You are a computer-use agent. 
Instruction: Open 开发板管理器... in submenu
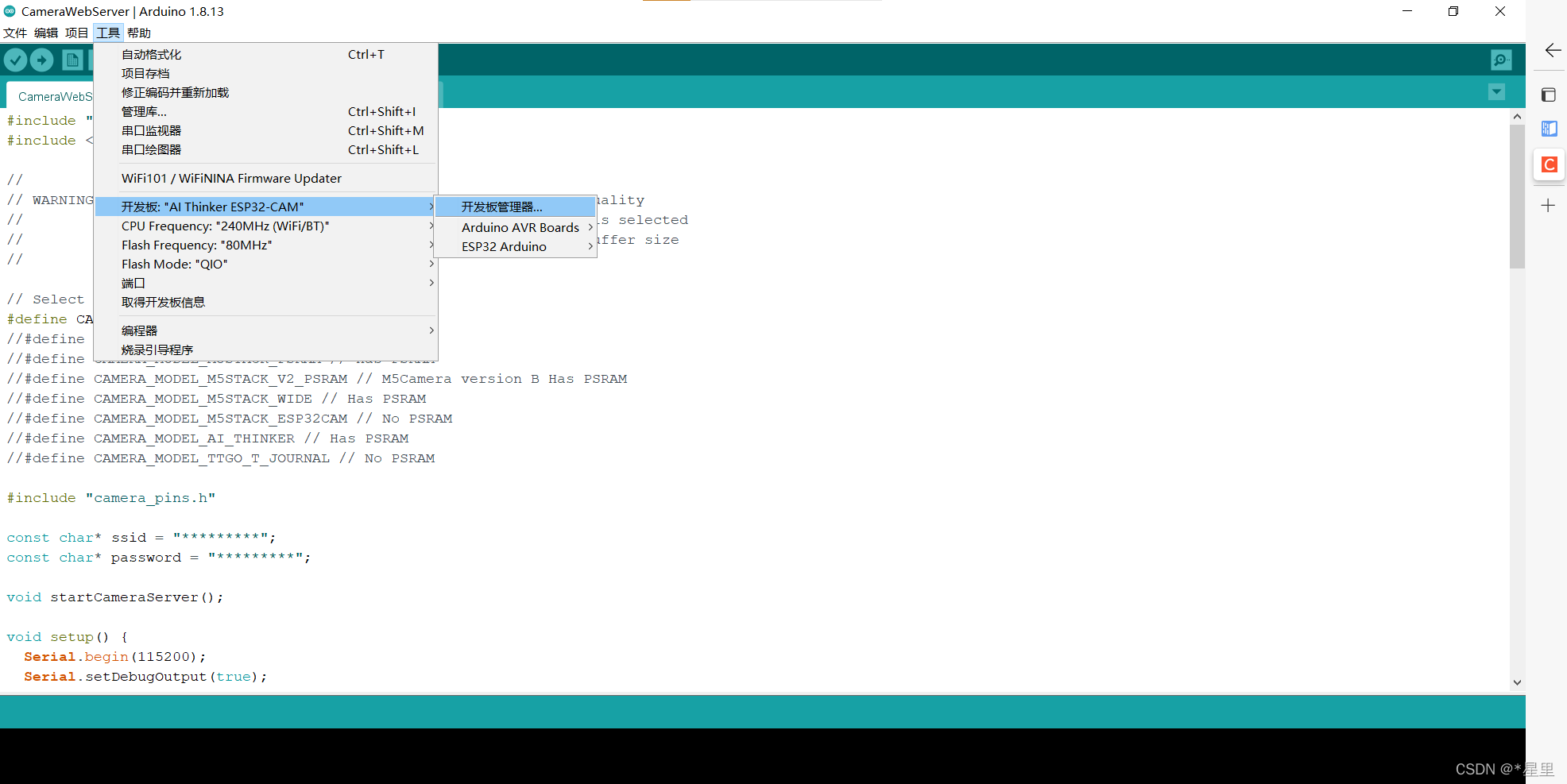[x=516, y=207]
